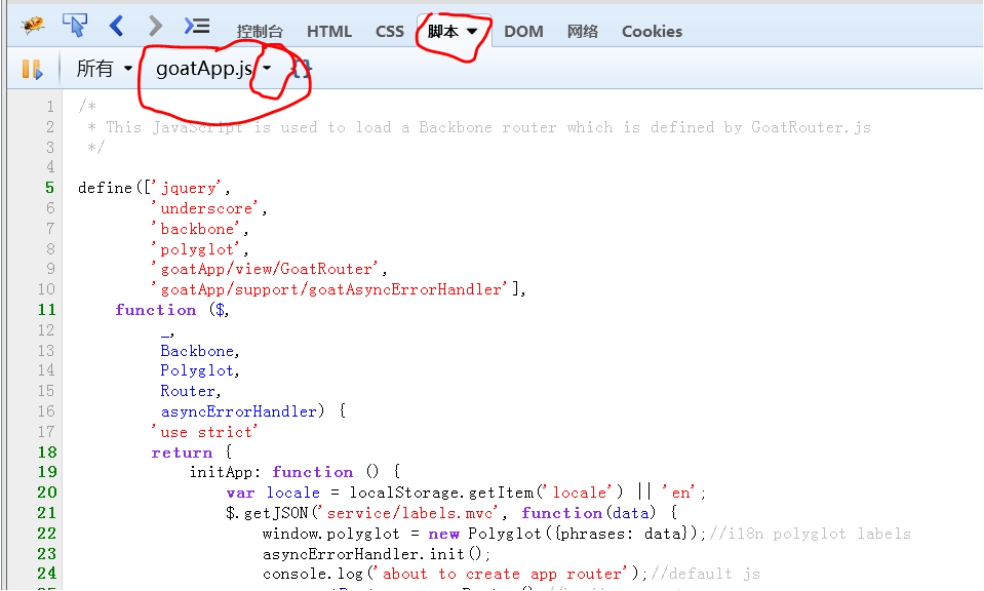Set breakpoint on line 5 gutter

(x=49, y=188)
